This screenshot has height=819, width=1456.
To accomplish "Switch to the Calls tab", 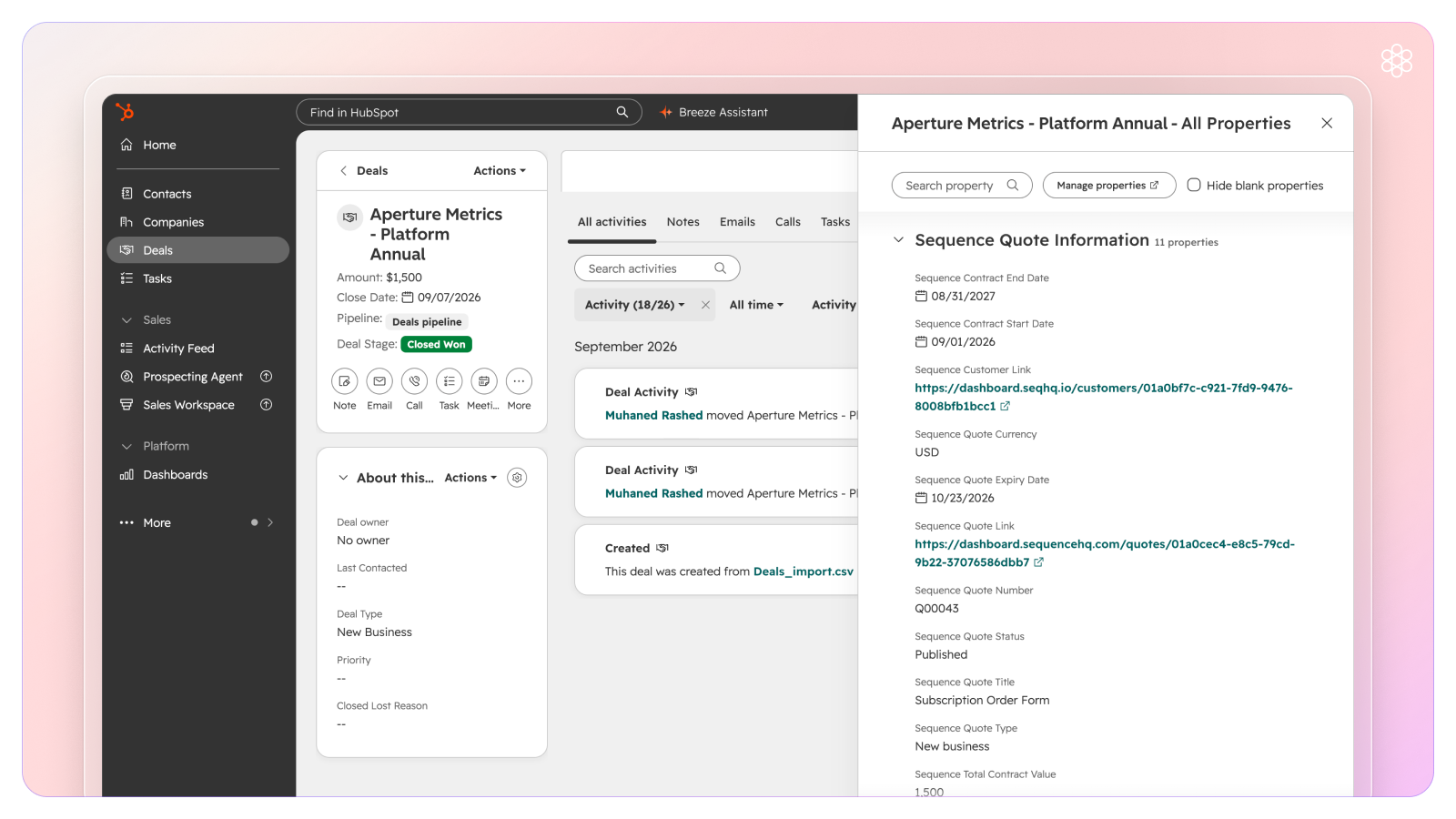I will [x=788, y=222].
